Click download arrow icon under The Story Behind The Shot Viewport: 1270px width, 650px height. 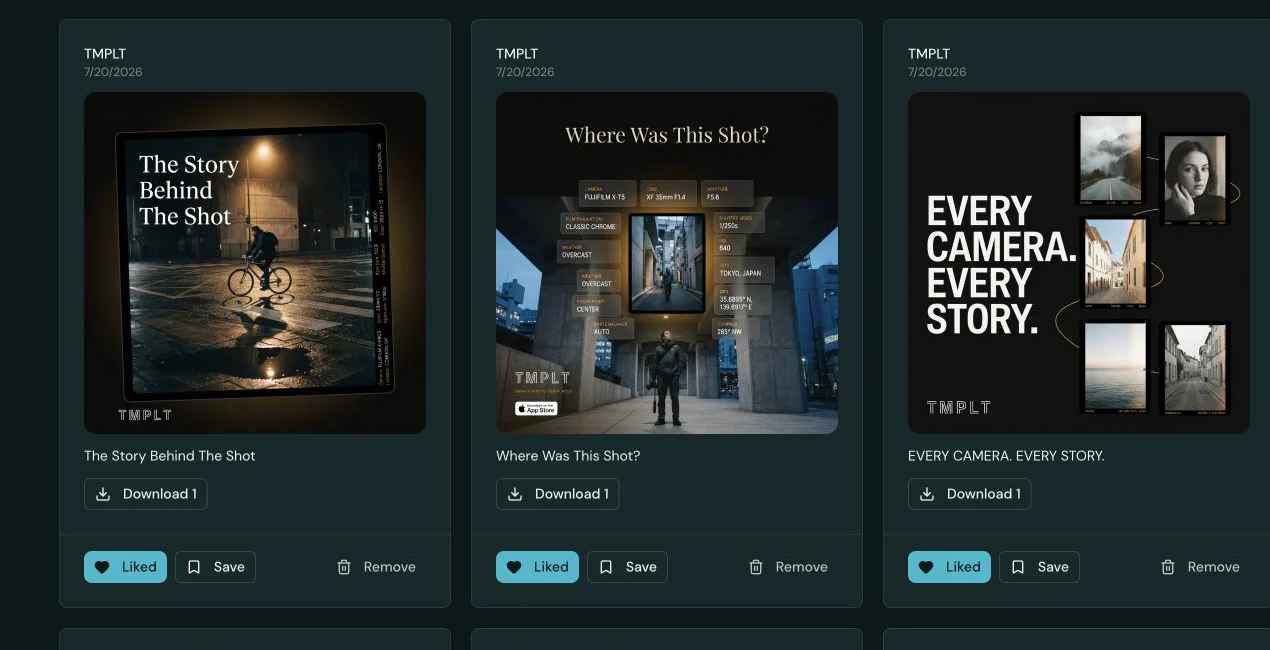pyautogui.click(x=103, y=494)
